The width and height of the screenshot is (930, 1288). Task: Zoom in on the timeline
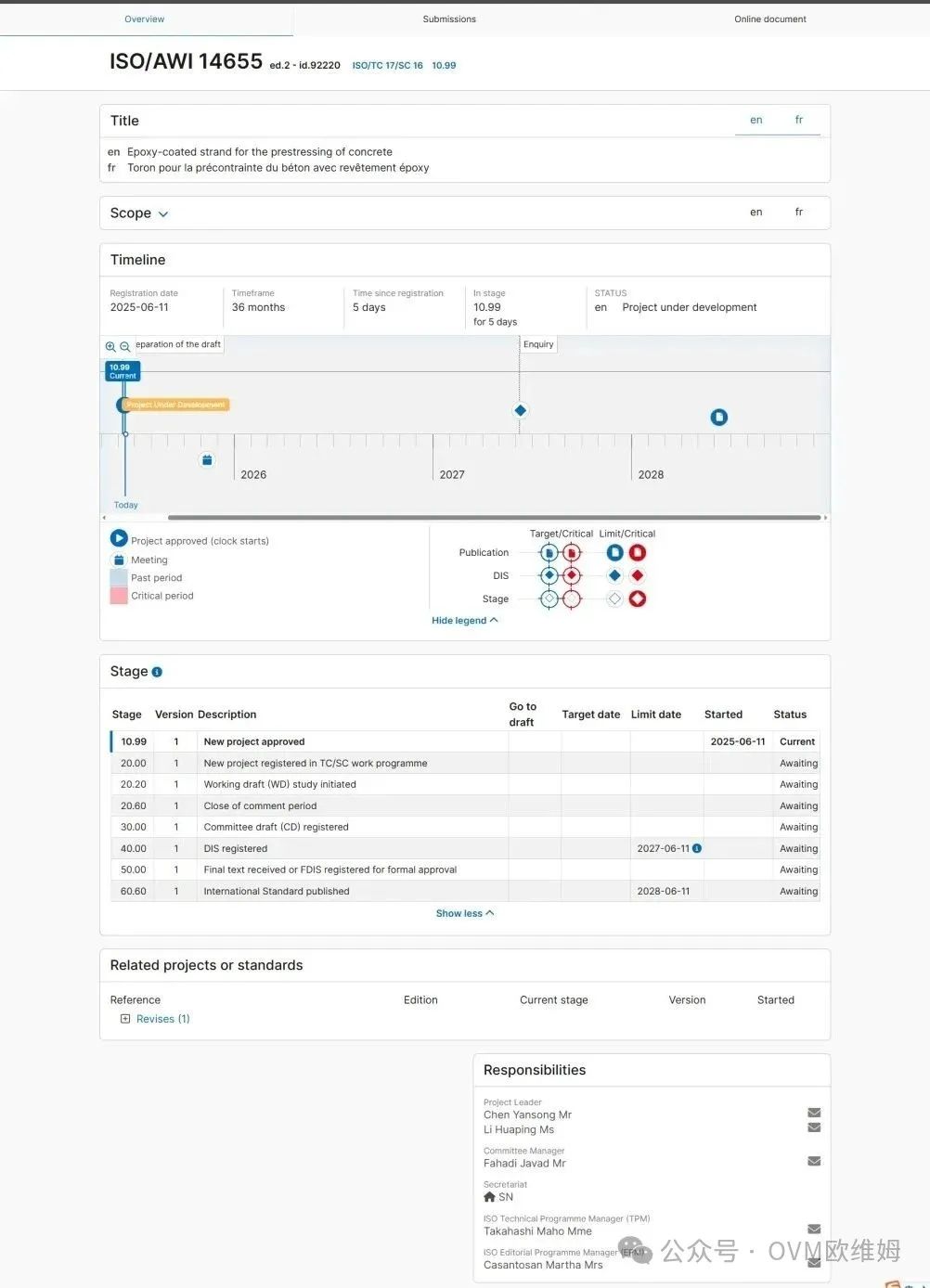pyautogui.click(x=110, y=347)
